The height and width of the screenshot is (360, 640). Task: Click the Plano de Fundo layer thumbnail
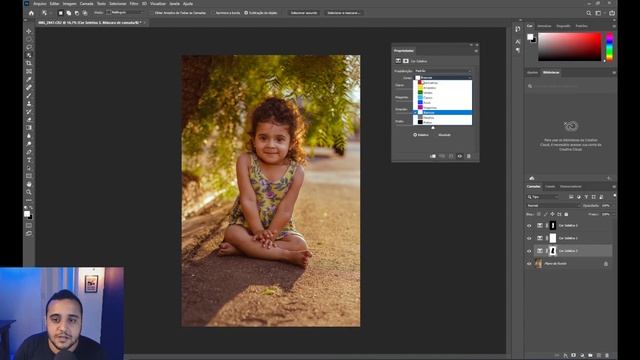pos(539,264)
